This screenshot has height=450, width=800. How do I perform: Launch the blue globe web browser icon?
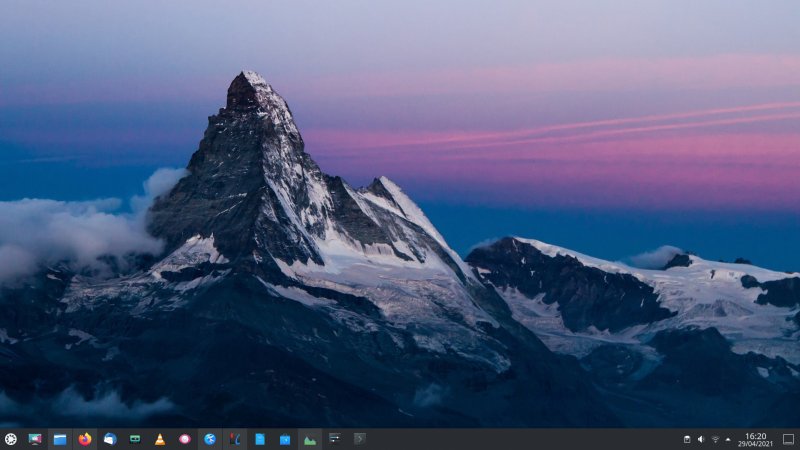(210, 439)
